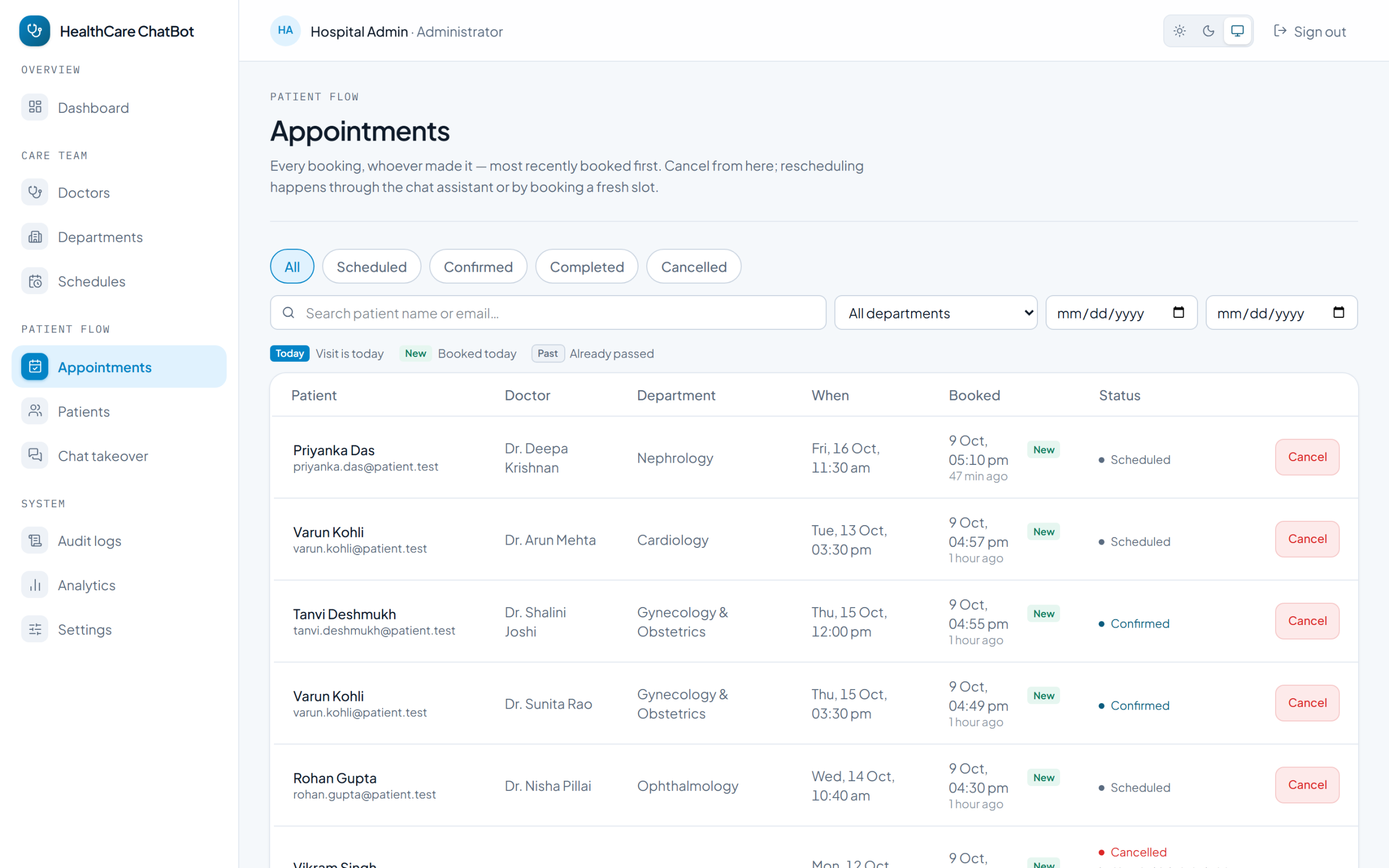
Task: Click the Ophthalmology department cell
Action: (687, 786)
